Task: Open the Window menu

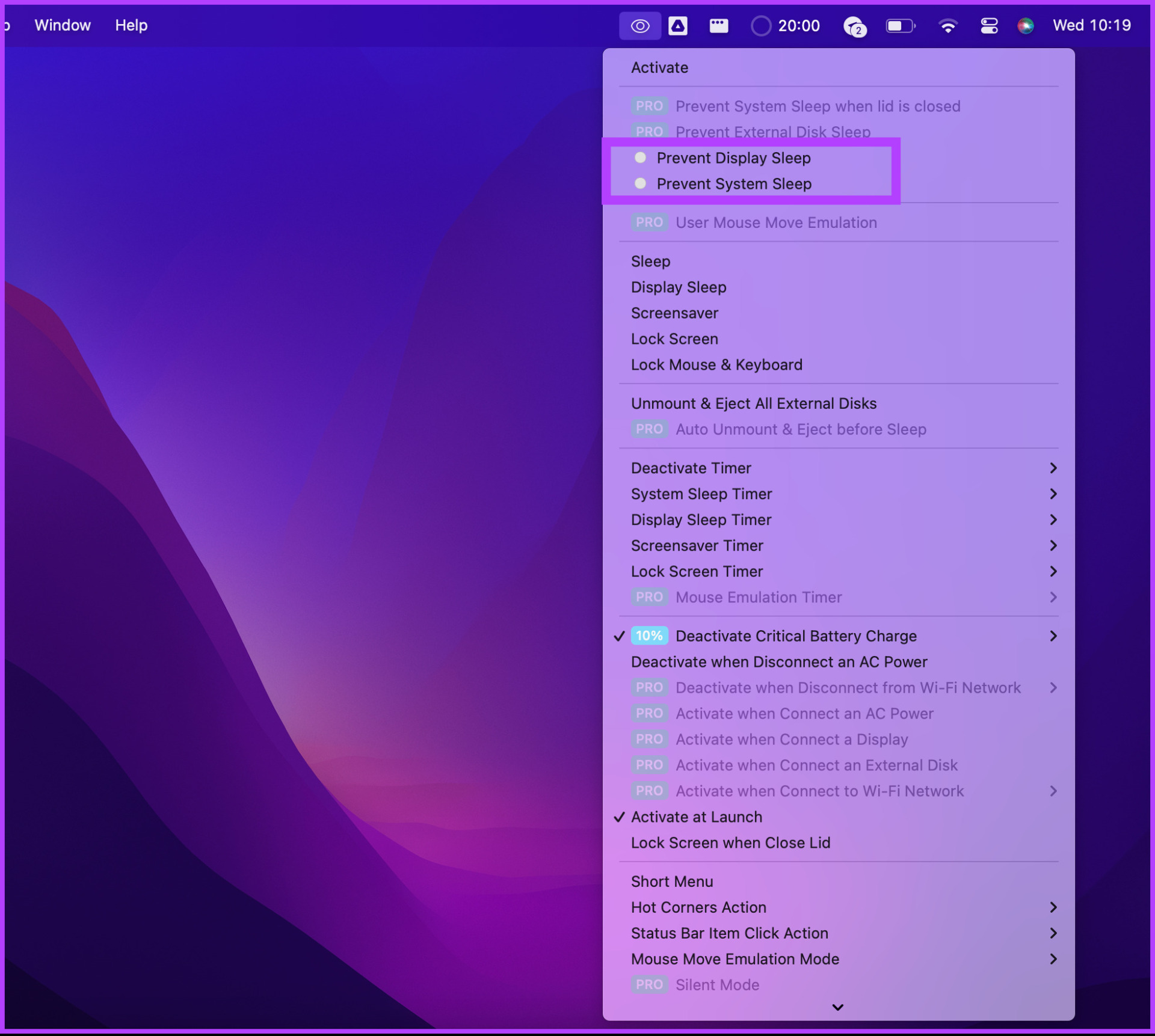Action: [63, 25]
